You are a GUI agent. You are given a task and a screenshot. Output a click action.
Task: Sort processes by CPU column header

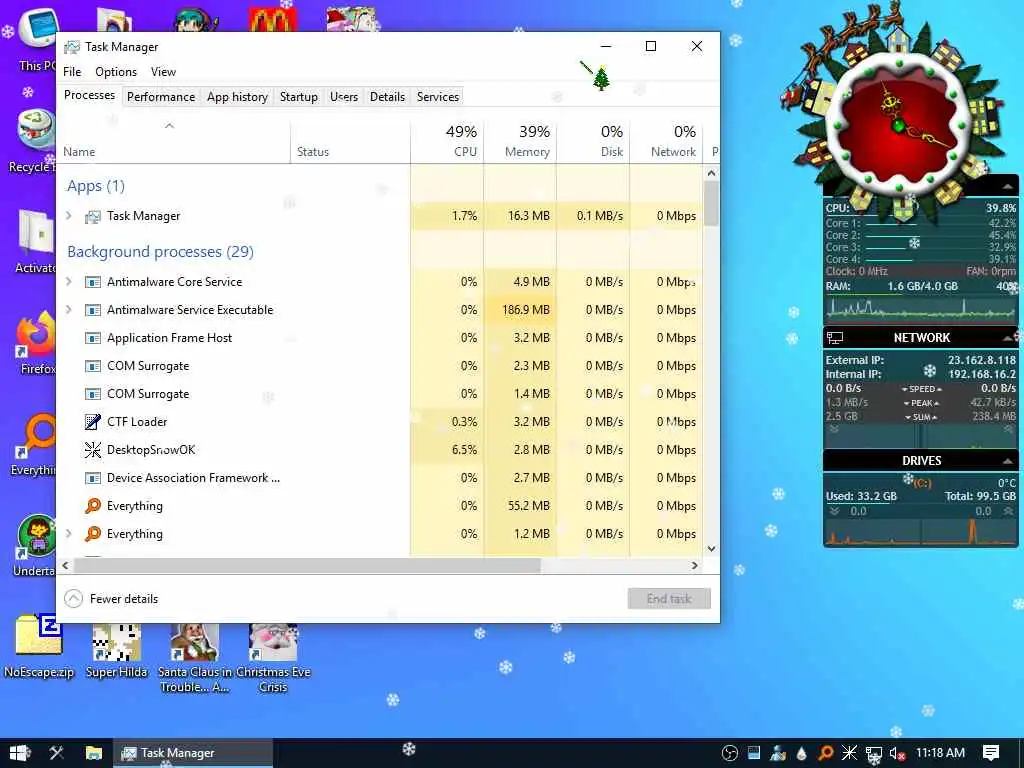click(447, 142)
